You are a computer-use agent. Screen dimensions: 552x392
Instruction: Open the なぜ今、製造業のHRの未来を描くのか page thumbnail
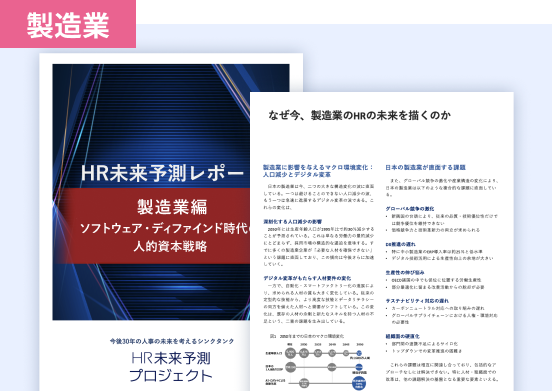(x=382, y=242)
